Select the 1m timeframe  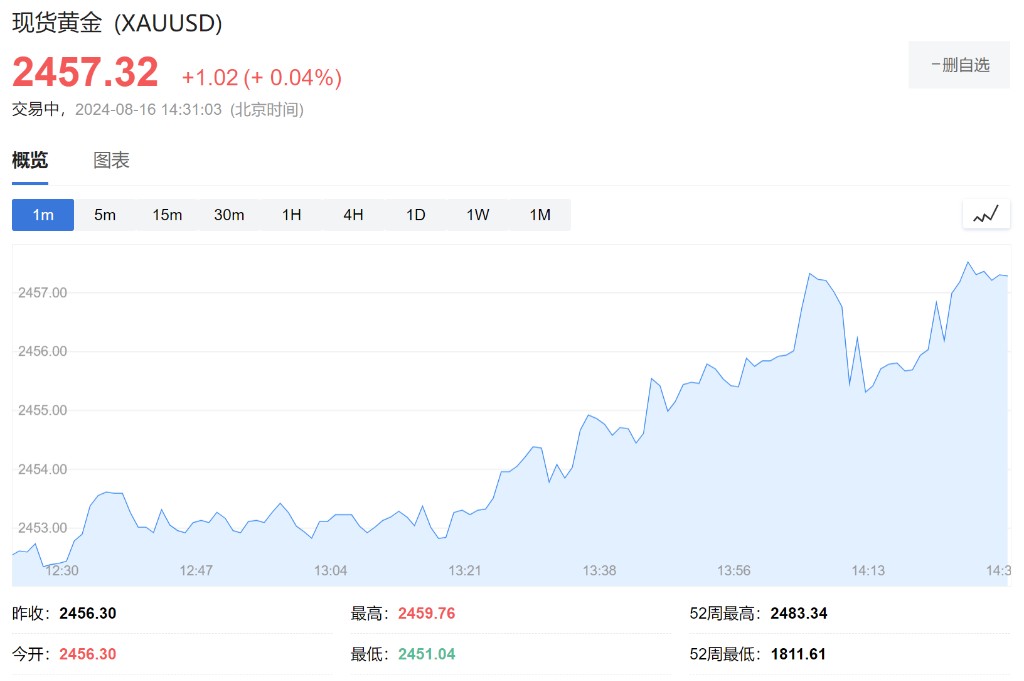[x=43, y=215]
